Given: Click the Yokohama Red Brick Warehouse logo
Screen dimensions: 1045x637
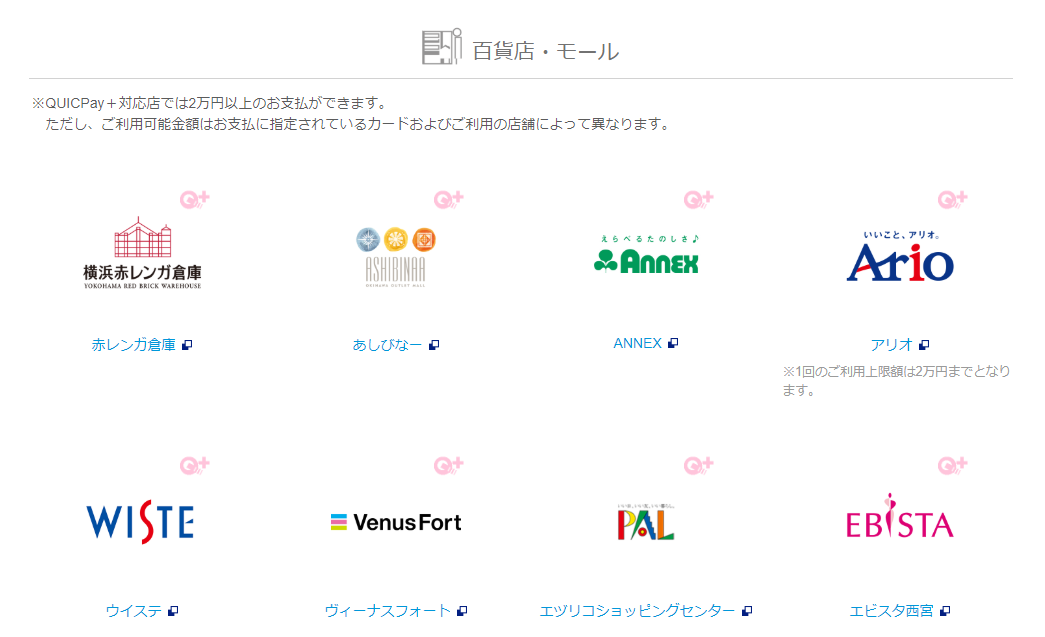Looking at the screenshot, I should pos(142,253).
